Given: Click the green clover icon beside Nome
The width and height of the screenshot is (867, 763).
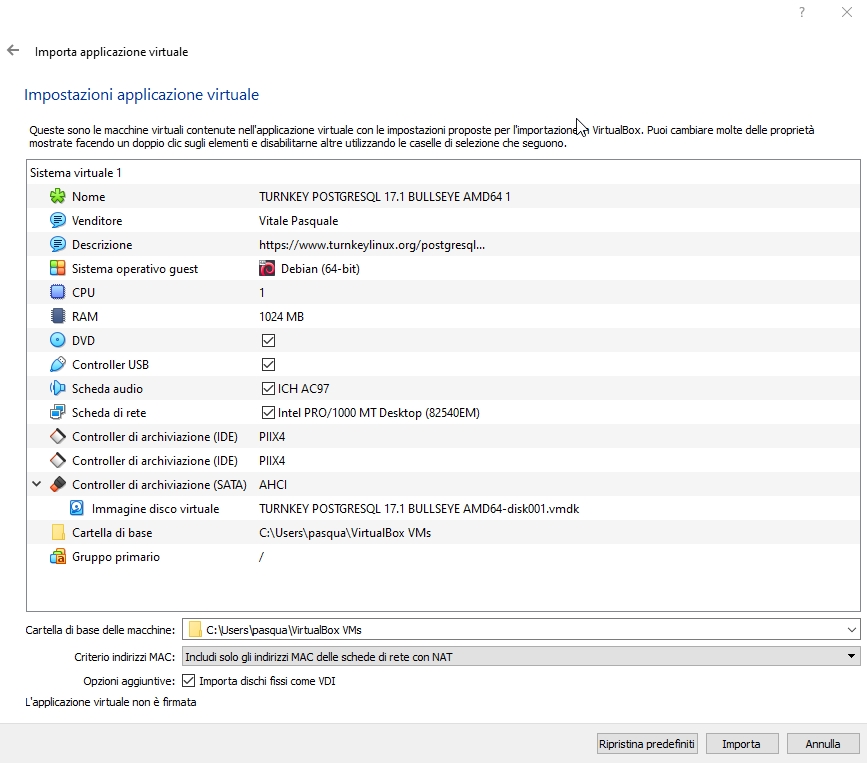Looking at the screenshot, I should [x=58, y=197].
